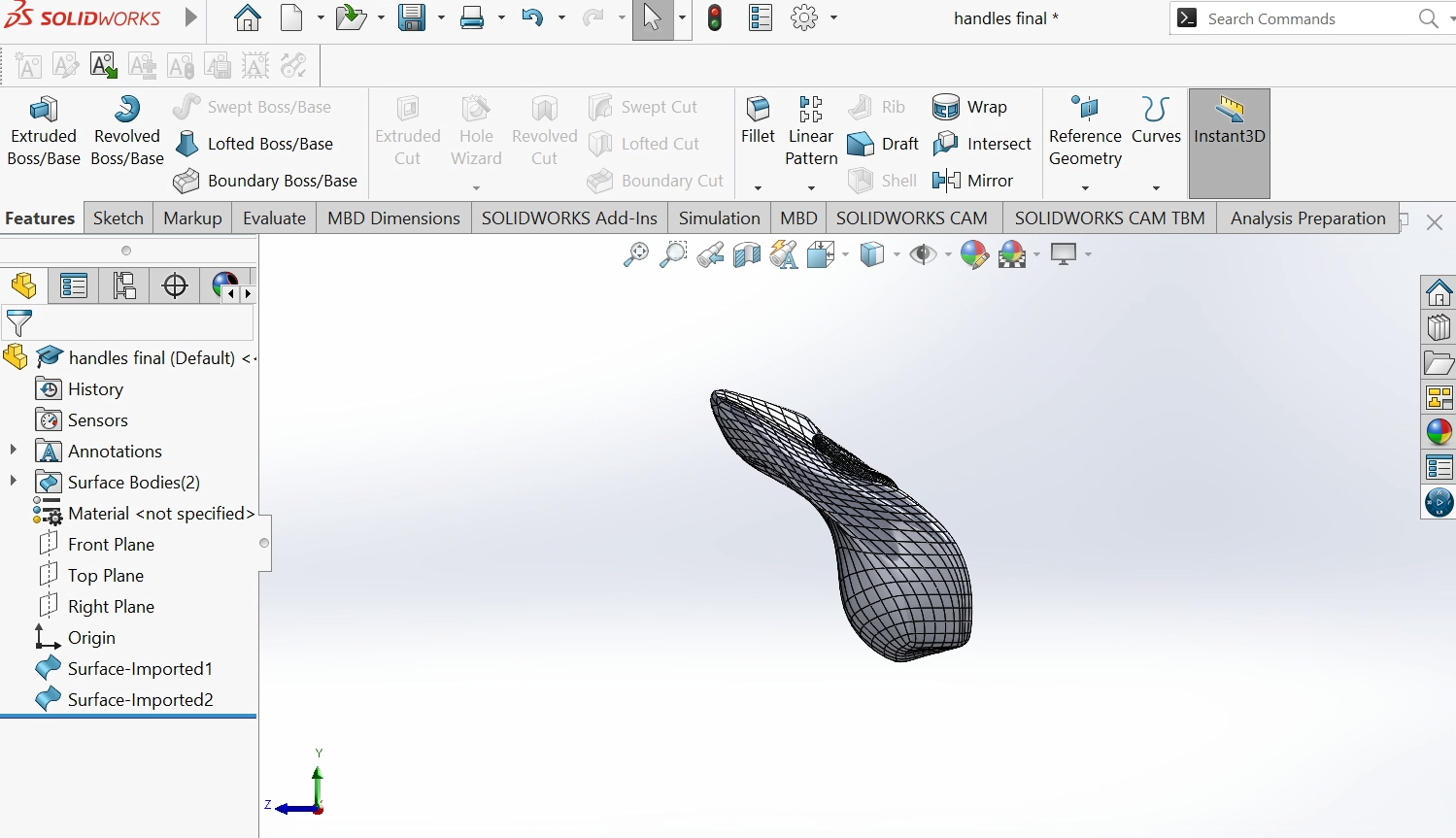
Task: Apply the Mirror feature
Action: pos(972,181)
